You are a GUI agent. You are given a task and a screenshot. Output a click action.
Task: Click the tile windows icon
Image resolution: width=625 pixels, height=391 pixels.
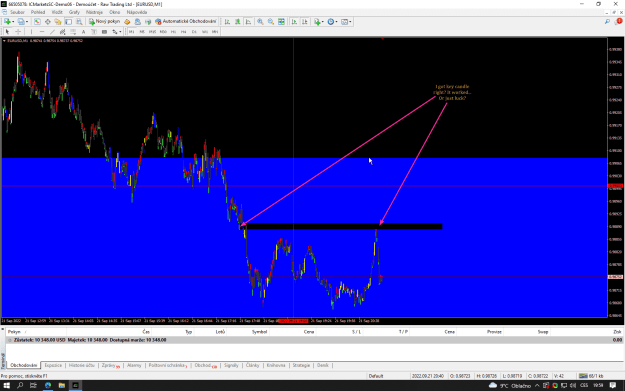coord(281,22)
